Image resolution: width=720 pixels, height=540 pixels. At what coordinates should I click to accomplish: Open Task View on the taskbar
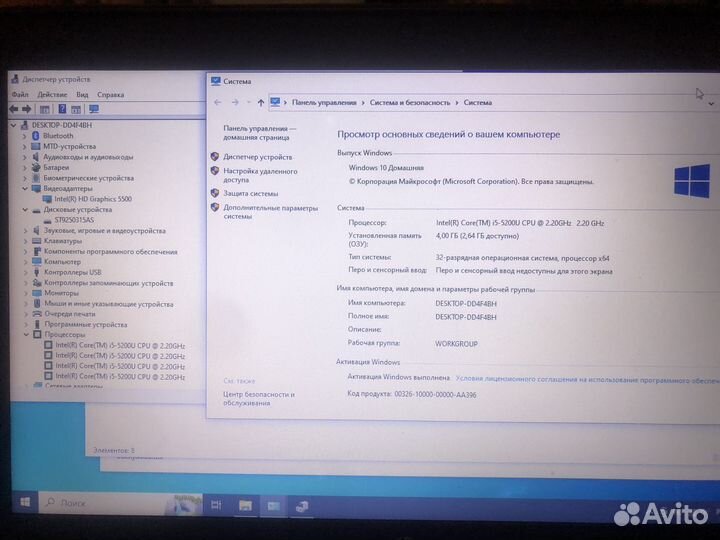pos(216,505)
